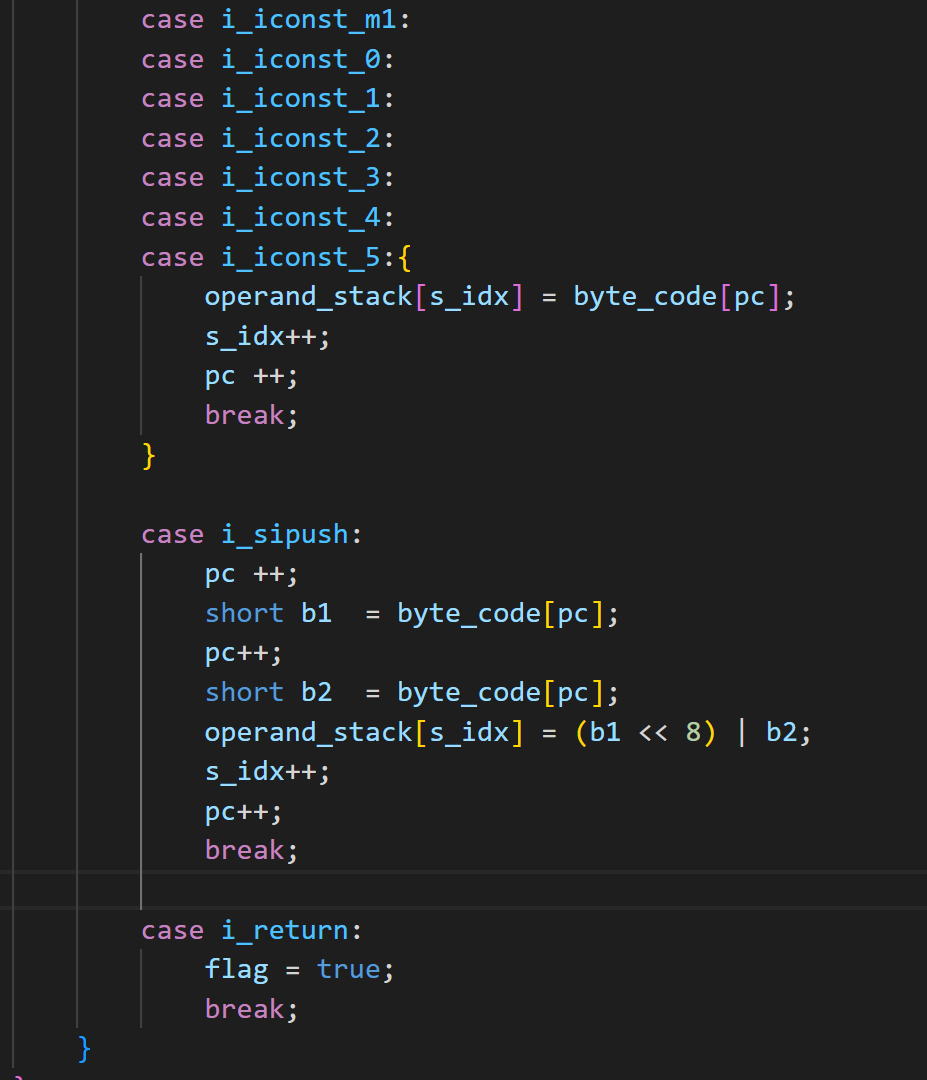Click the i_return case label

285,930
